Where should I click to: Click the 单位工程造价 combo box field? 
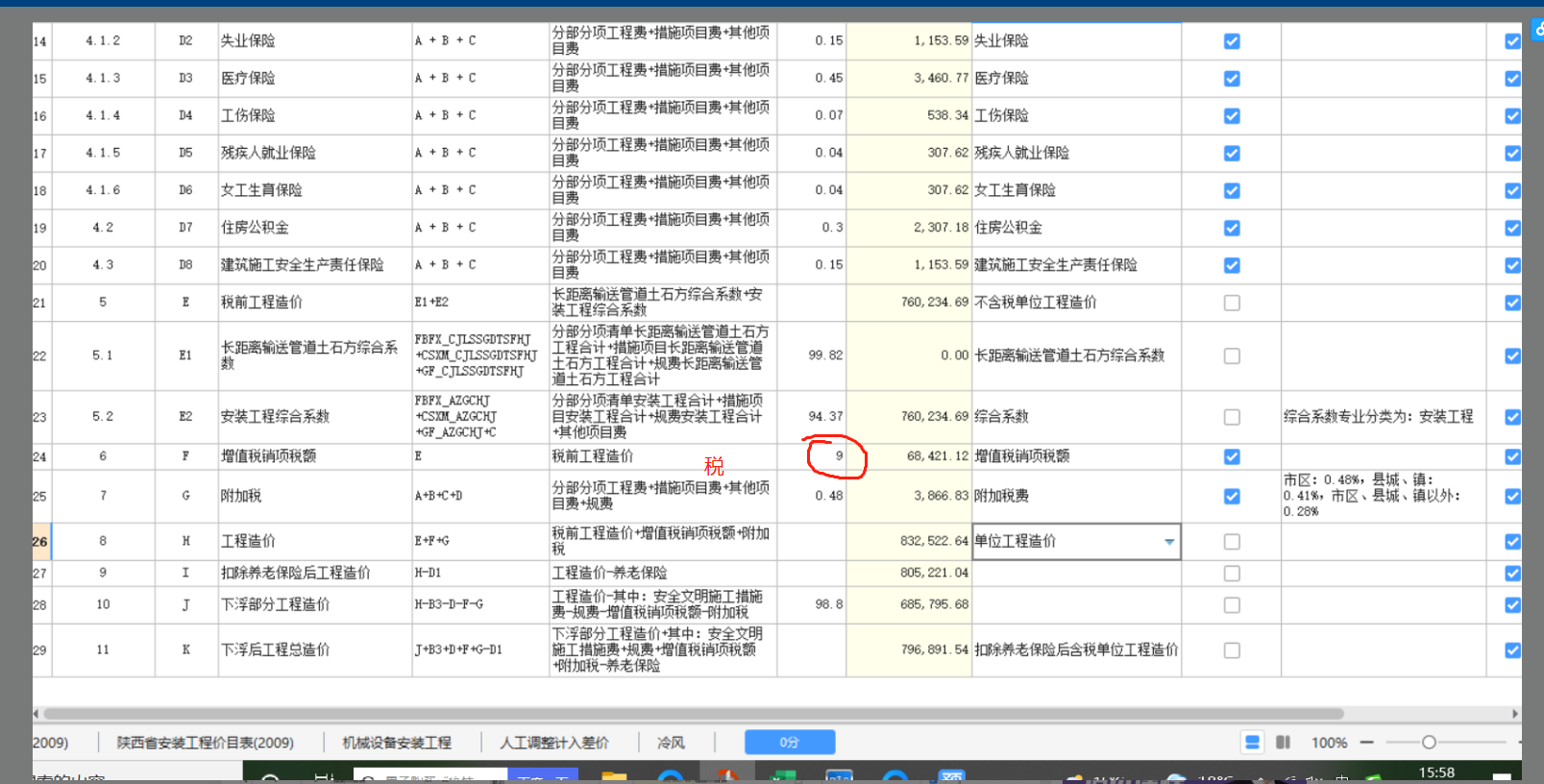(1076, 542)
